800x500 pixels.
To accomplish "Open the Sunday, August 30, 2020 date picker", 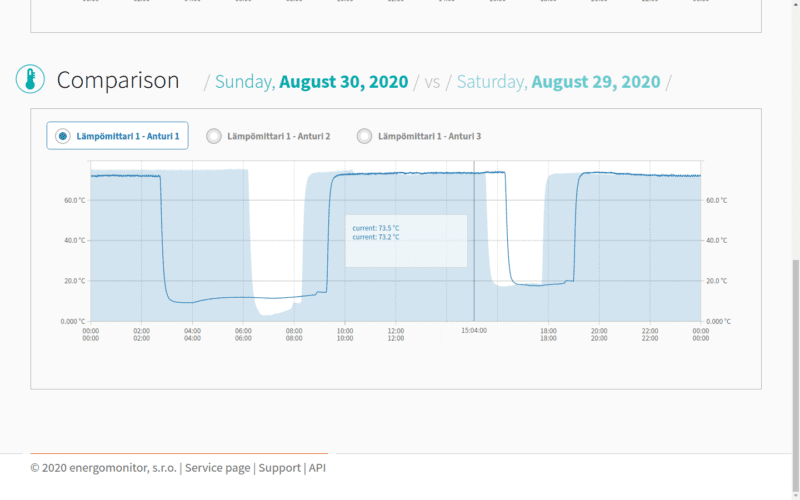I will click(x=311, y=82).
